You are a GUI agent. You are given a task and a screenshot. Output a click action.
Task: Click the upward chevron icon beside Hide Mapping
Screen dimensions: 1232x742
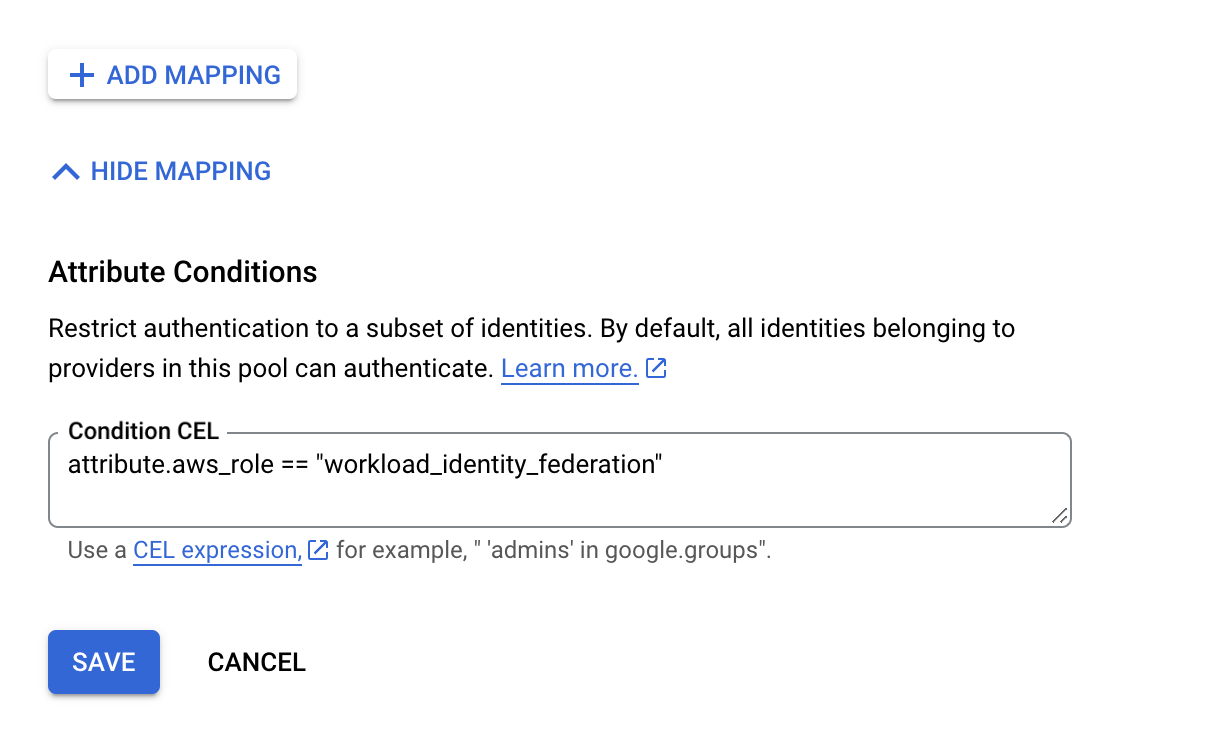click(x=65, y=172)
